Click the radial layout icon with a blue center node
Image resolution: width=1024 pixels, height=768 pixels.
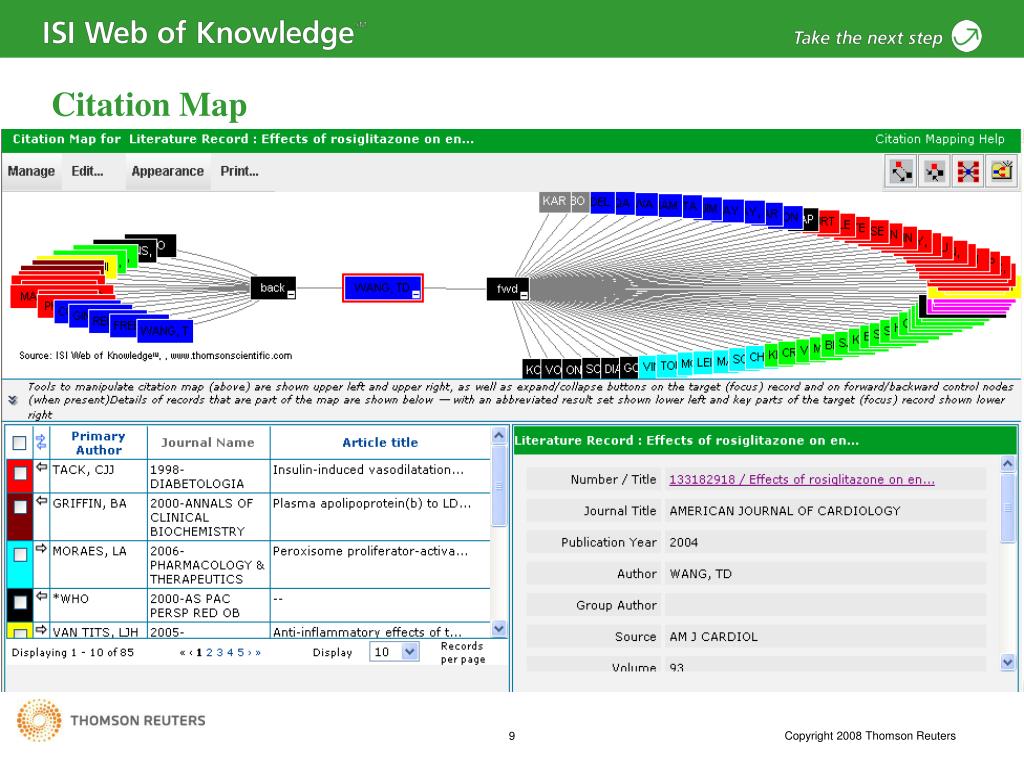point(968,172)
